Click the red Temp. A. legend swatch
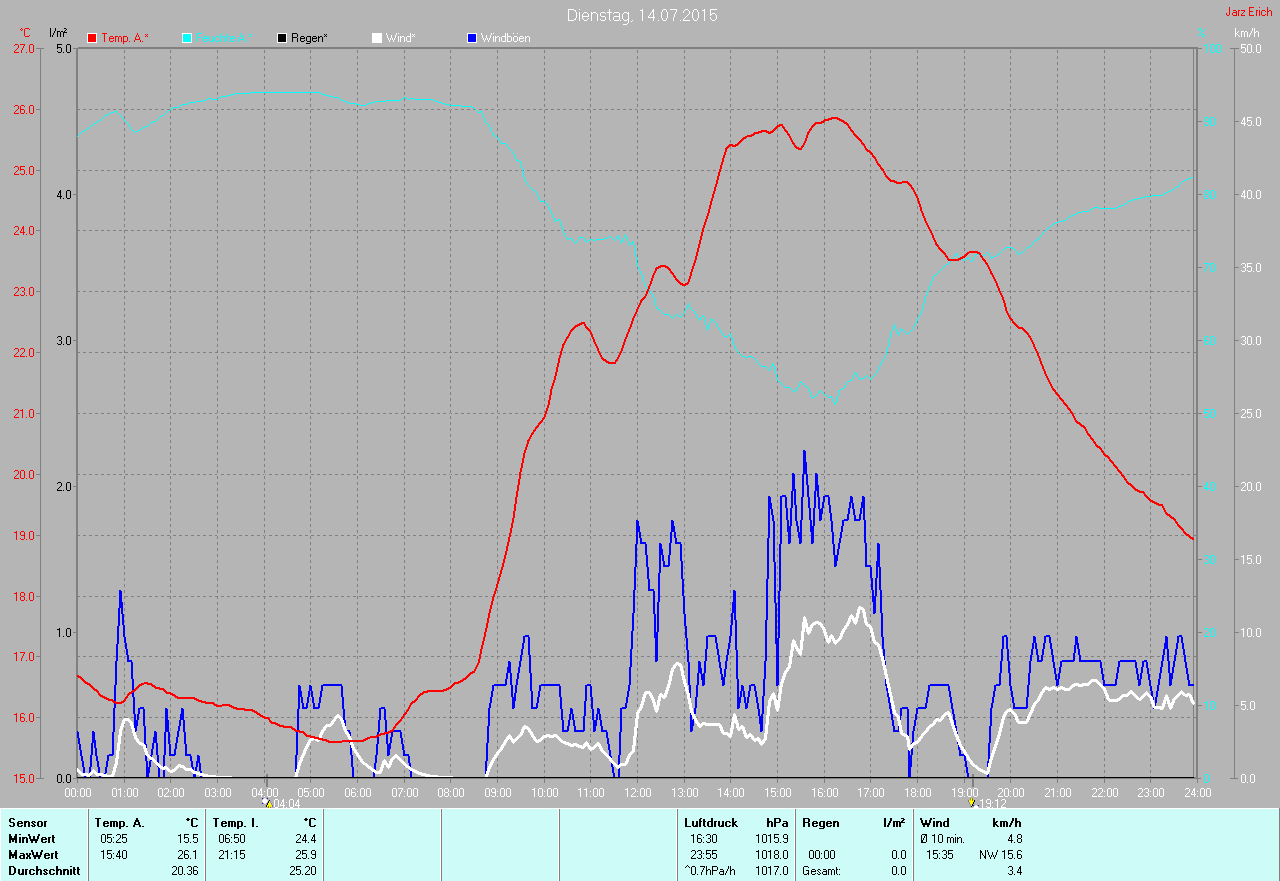The width and height of the screenshot is (1280, 881). tap(92, 38)
